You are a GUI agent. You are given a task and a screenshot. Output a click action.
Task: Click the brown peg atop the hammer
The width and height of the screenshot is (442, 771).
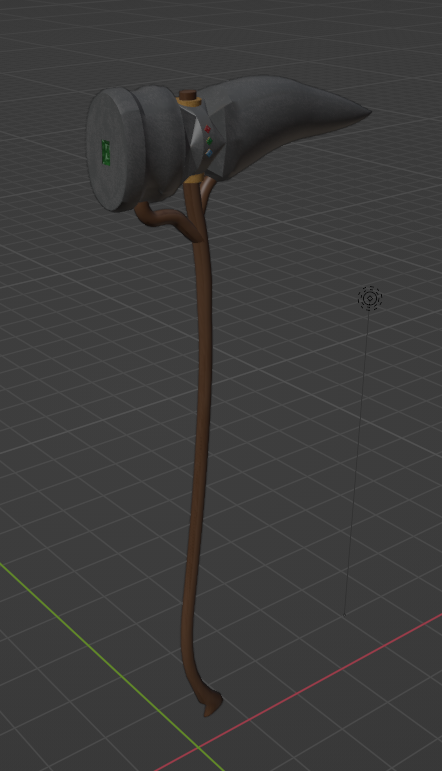(187, 94)
